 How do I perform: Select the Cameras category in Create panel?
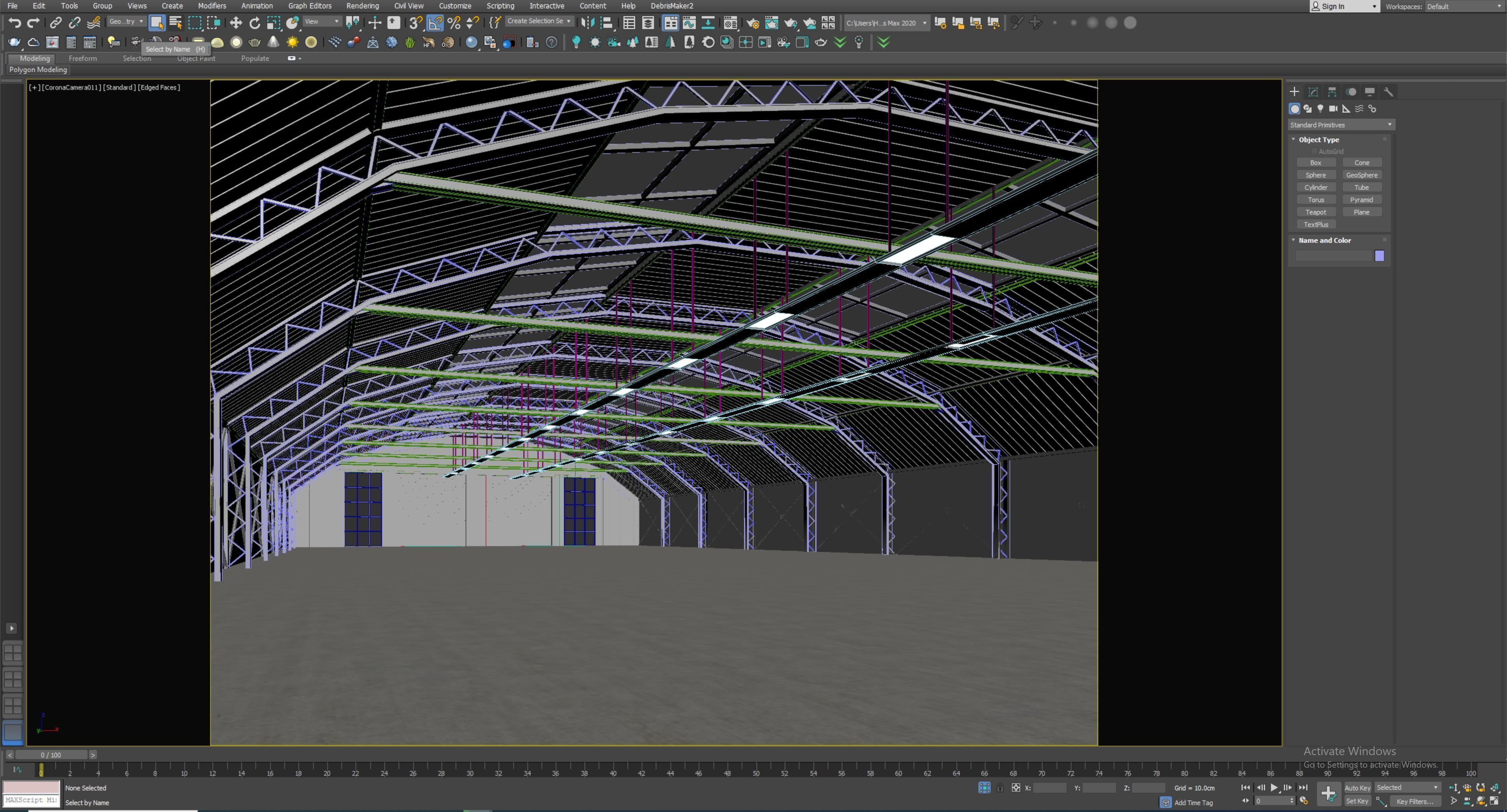point(1333,109)
